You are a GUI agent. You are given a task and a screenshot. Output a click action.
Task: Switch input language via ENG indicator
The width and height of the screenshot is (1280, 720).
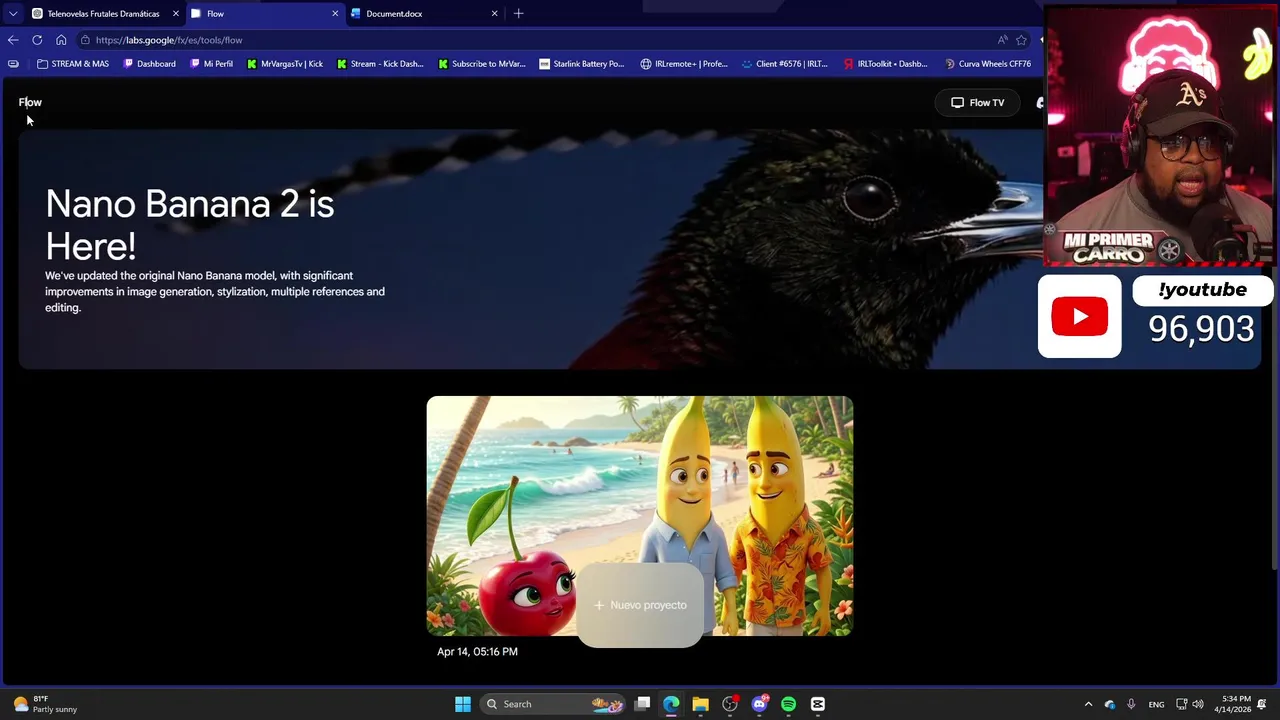[x=1156, y=704]
